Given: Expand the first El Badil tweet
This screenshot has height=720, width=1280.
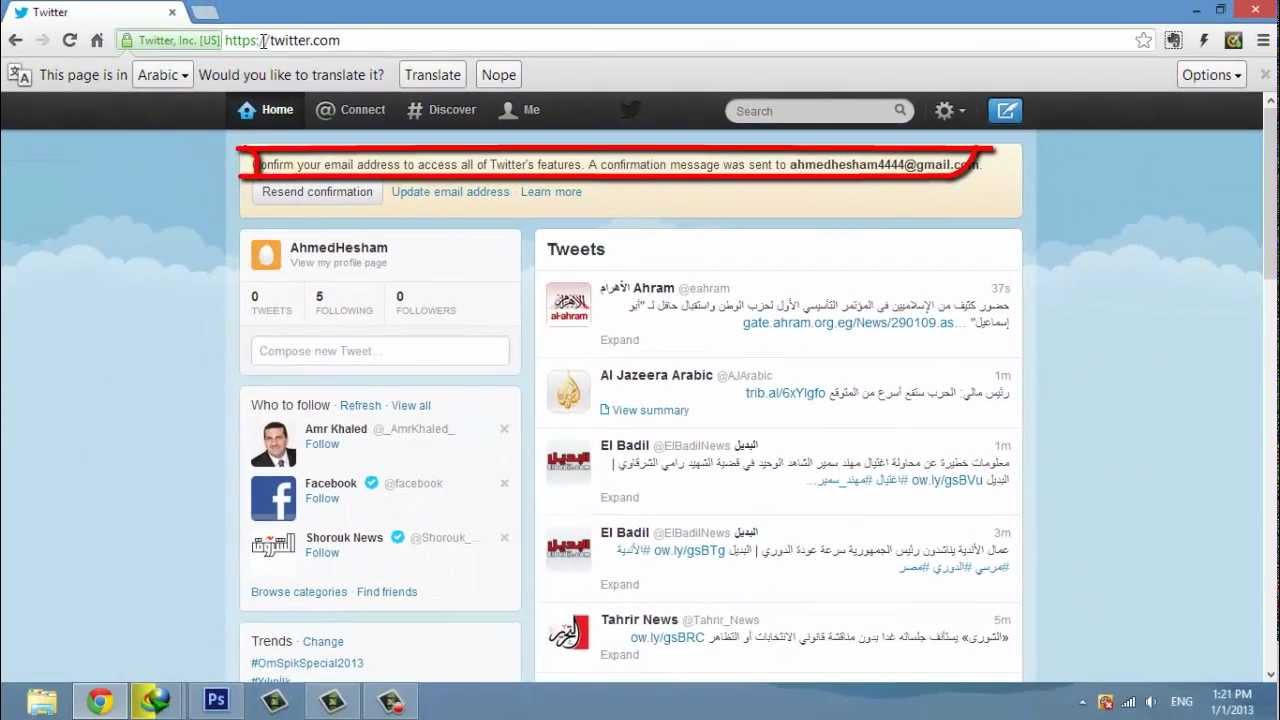Looking at the screenshot, I should 619,497.
